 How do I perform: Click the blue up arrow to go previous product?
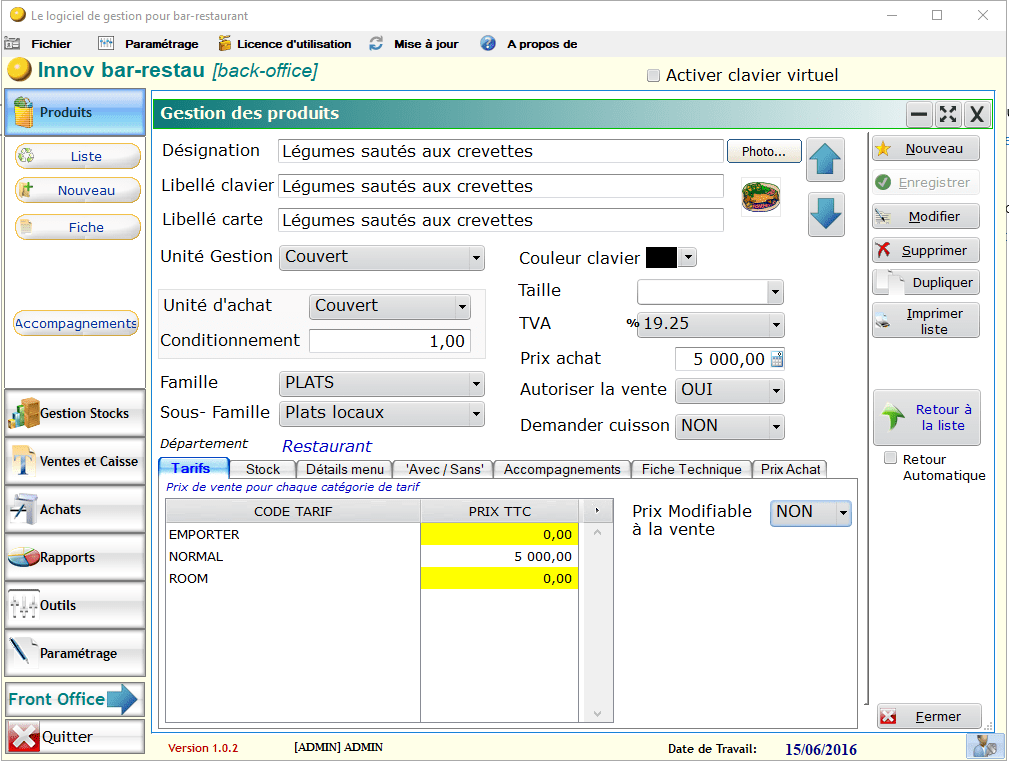coord(825,159)
